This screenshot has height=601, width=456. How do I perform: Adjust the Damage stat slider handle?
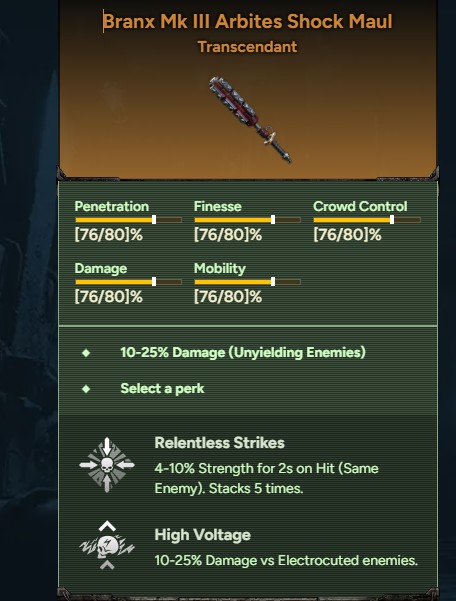click(154, 282)
